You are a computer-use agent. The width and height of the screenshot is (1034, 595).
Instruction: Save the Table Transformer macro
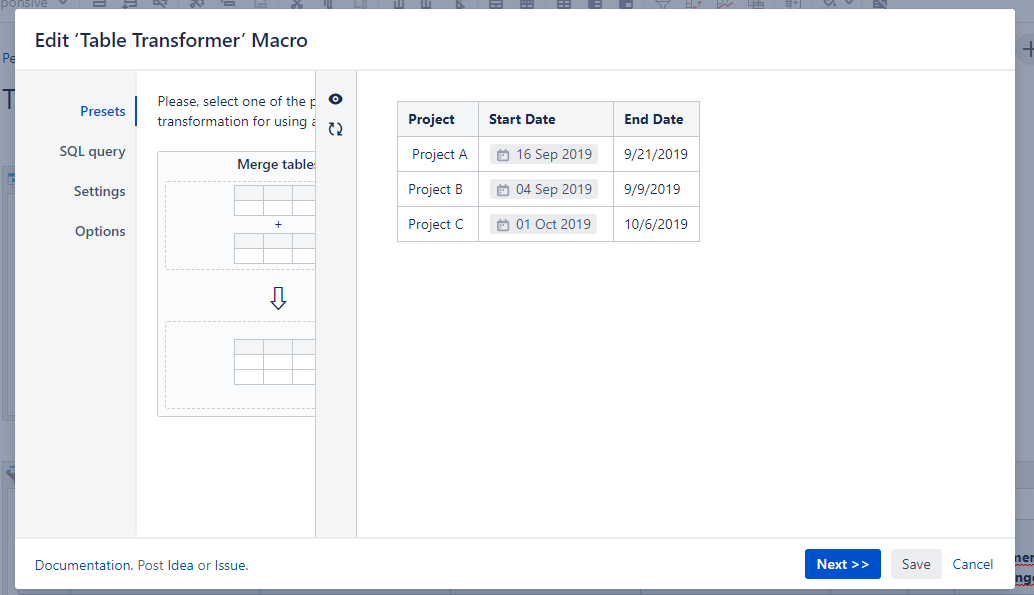tap(916, 564)
